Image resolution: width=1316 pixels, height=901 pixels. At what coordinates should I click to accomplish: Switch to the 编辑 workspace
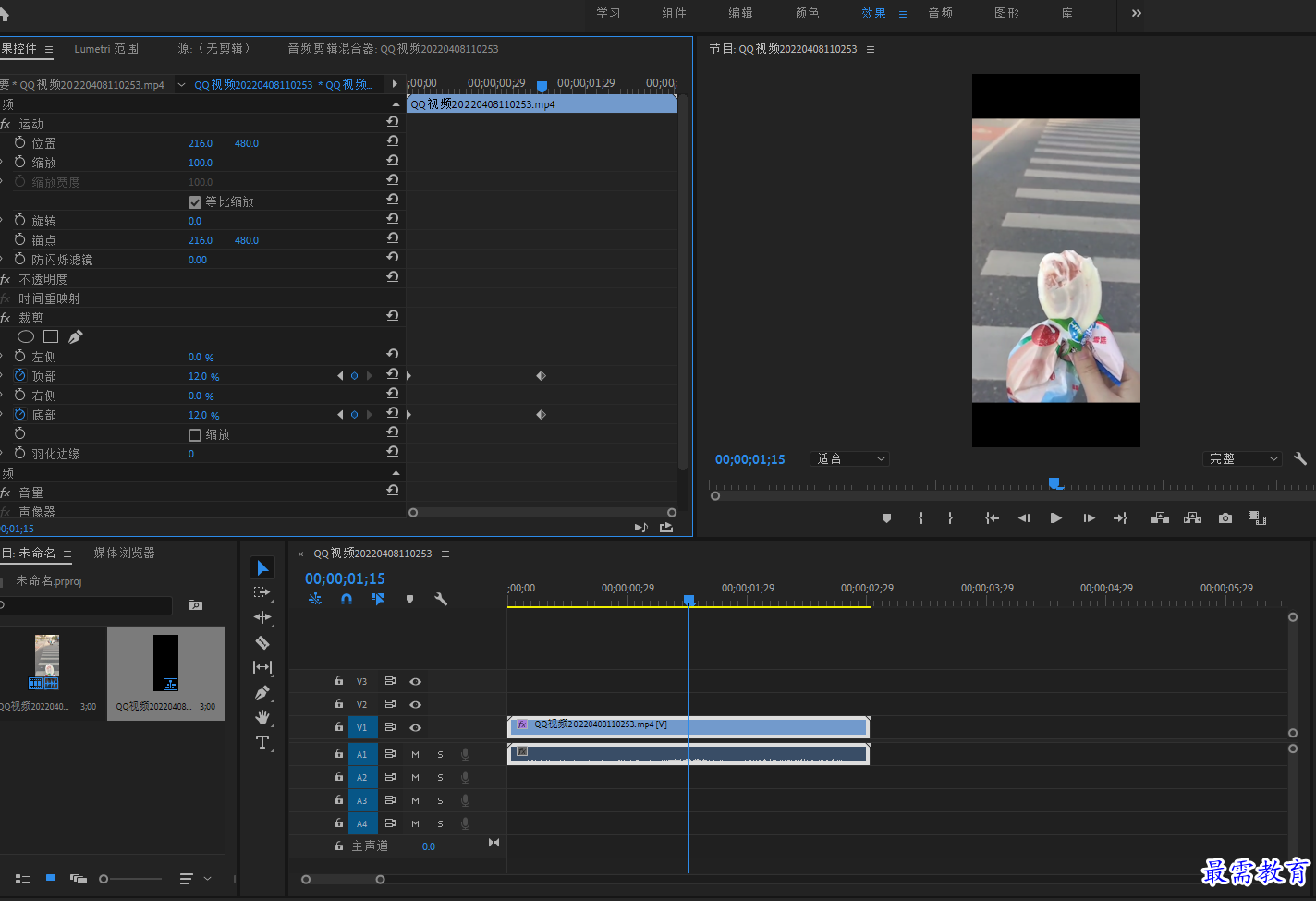[740, 13]
